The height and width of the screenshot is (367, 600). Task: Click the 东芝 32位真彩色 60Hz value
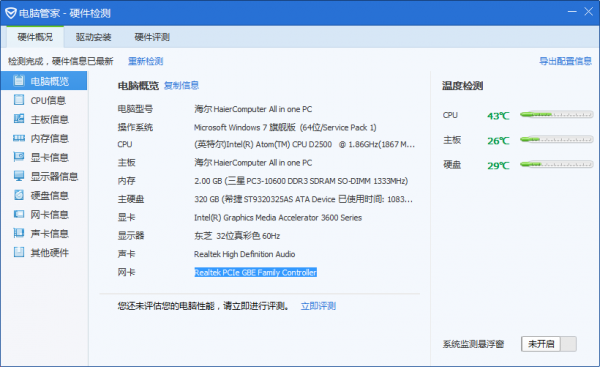pos(237,236)
